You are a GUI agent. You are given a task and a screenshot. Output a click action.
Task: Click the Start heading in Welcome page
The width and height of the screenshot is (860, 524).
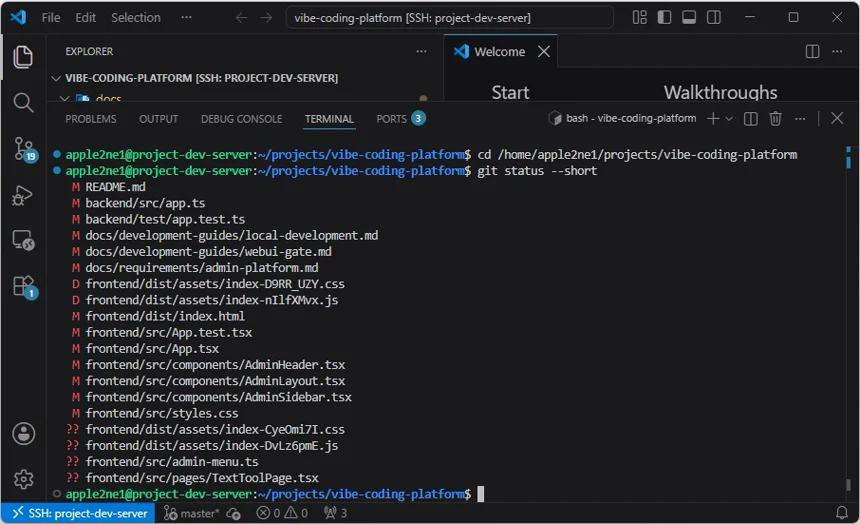point(510,92)
